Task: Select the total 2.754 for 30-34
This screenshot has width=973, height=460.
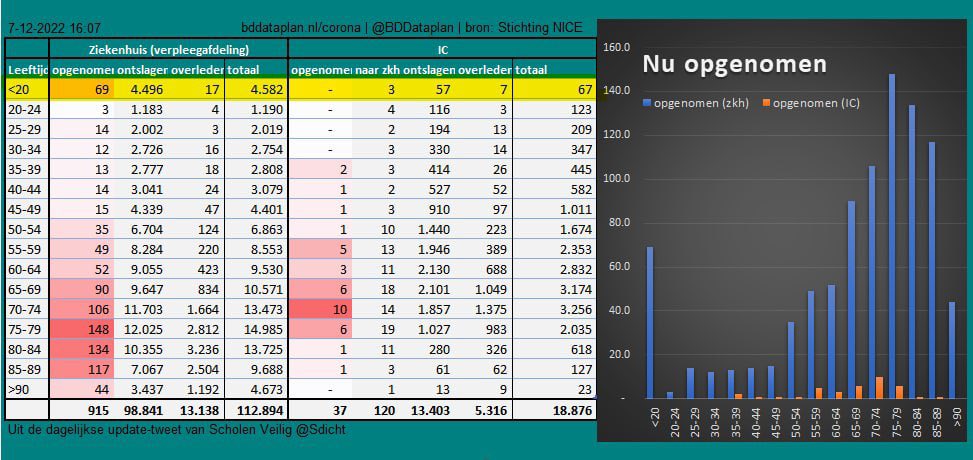Action: coord(265,150)
